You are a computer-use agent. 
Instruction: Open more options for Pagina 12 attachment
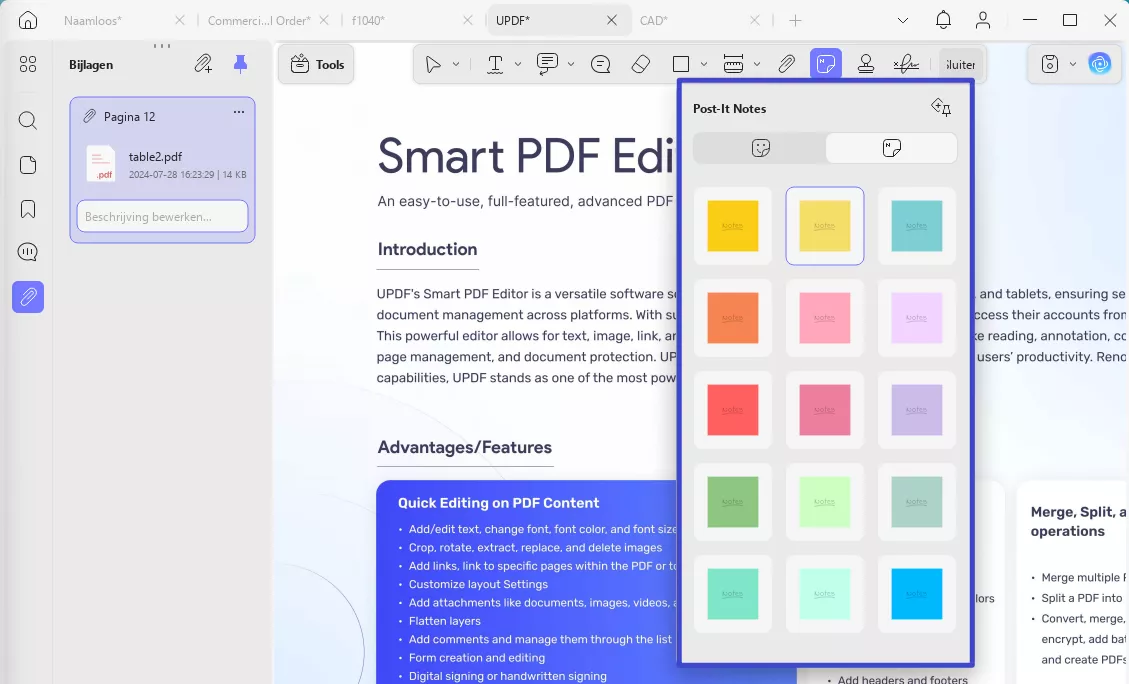(x=239, y=112)
